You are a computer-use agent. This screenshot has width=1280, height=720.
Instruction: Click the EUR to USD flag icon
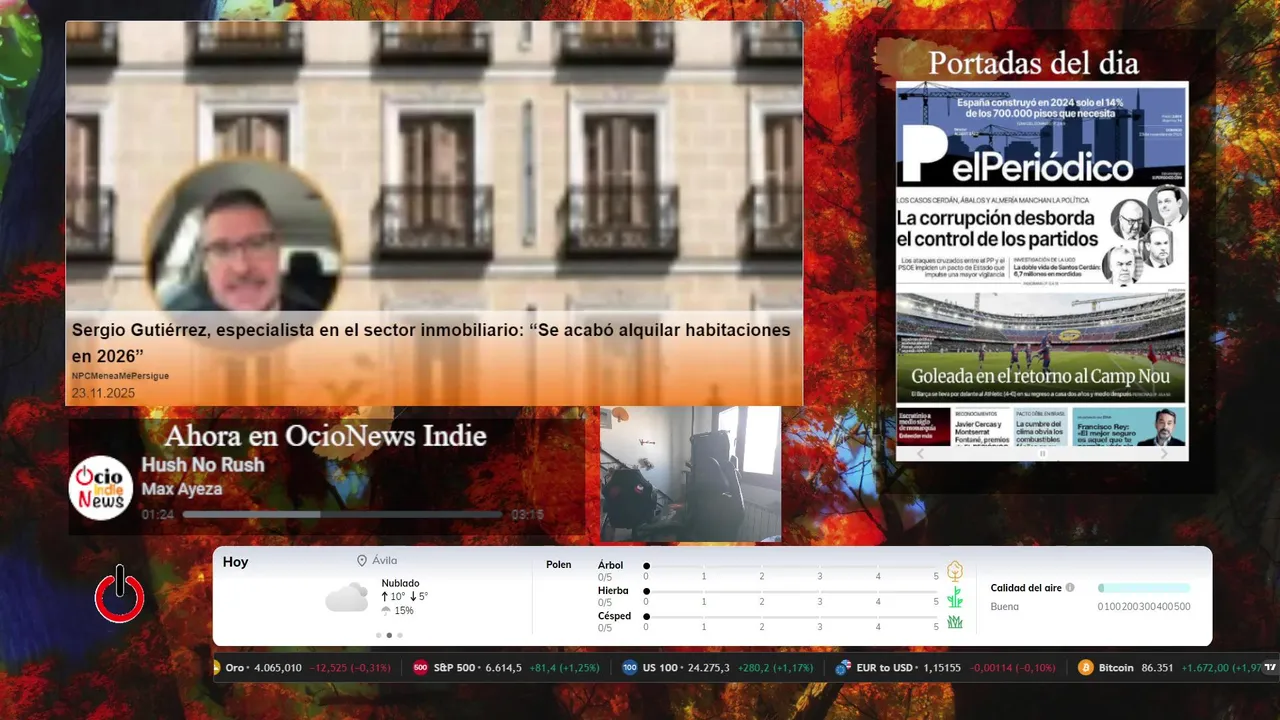843,668
